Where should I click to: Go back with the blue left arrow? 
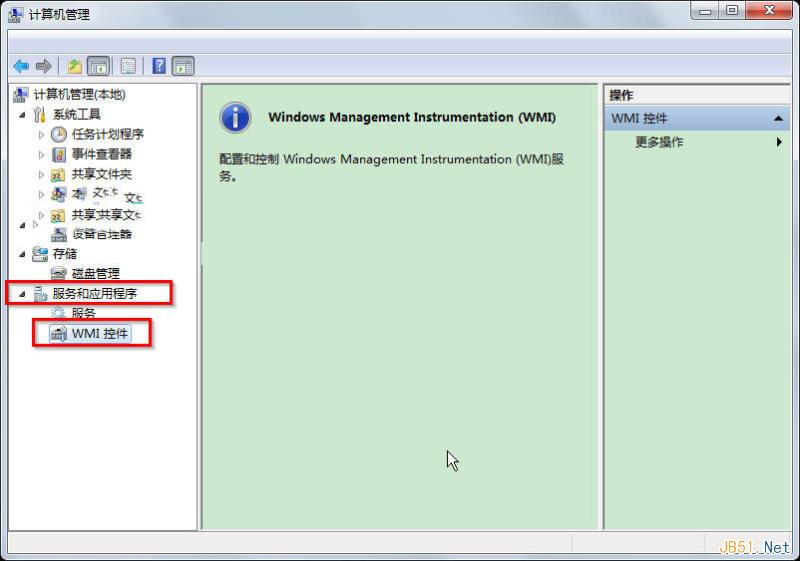(x=21, y=66)
